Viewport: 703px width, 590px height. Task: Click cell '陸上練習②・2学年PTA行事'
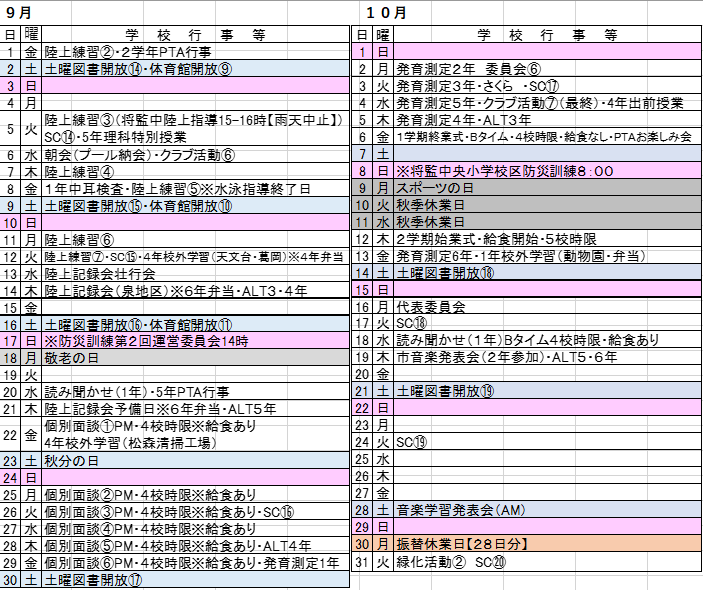point(195,52)
